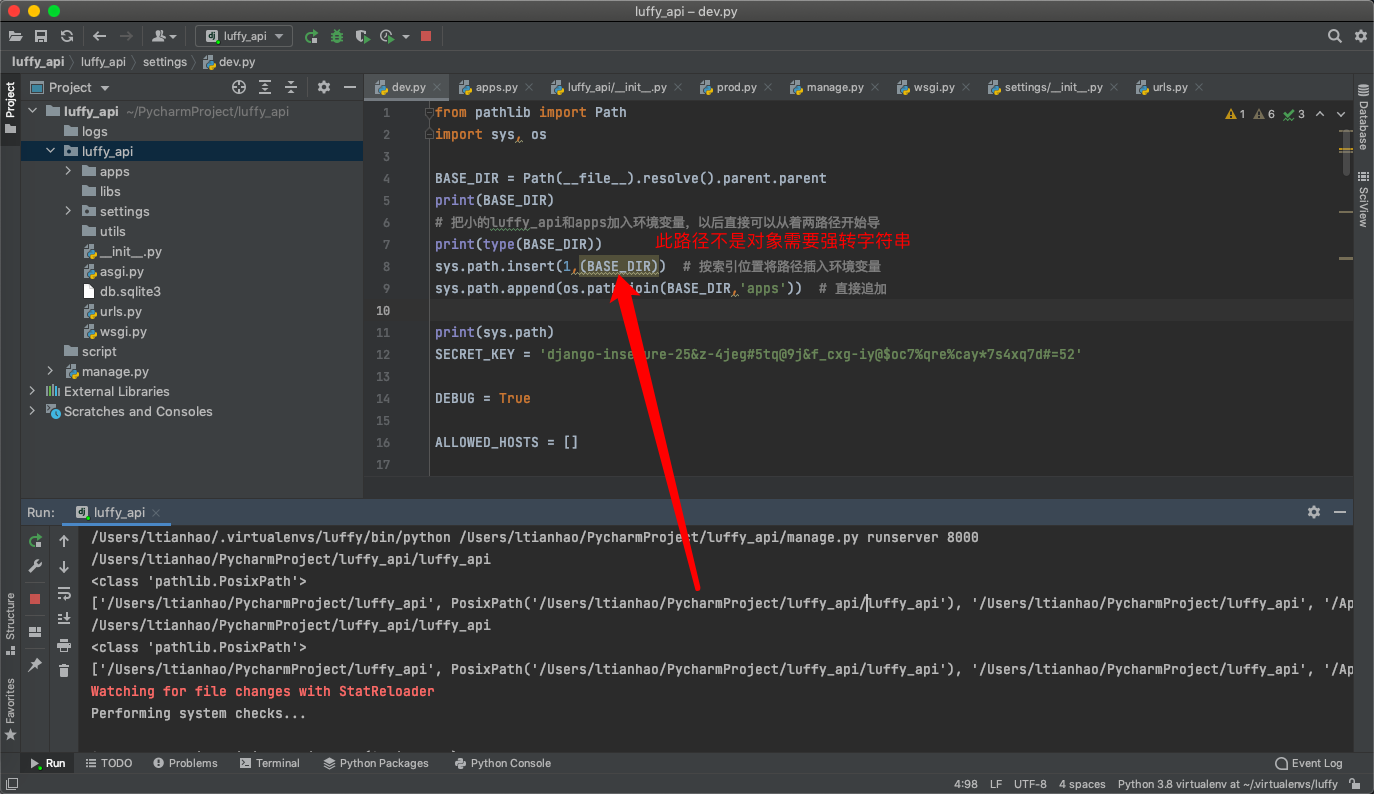Click the print icon in Run console
The height and width of the screenshot is (794, 1374).
pos(64,645)
